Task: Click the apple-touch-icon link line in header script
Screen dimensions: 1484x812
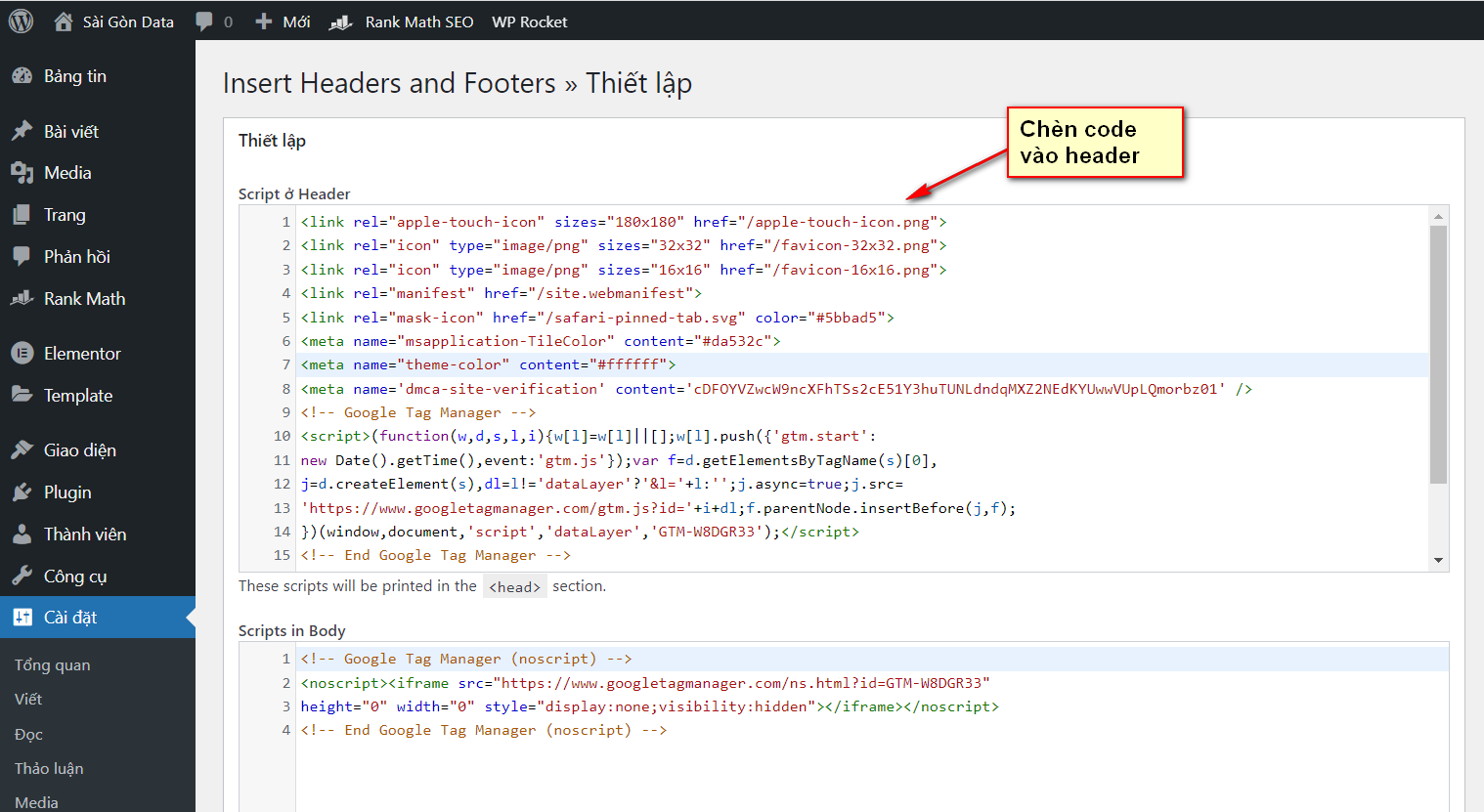Action: click(624, 222)
